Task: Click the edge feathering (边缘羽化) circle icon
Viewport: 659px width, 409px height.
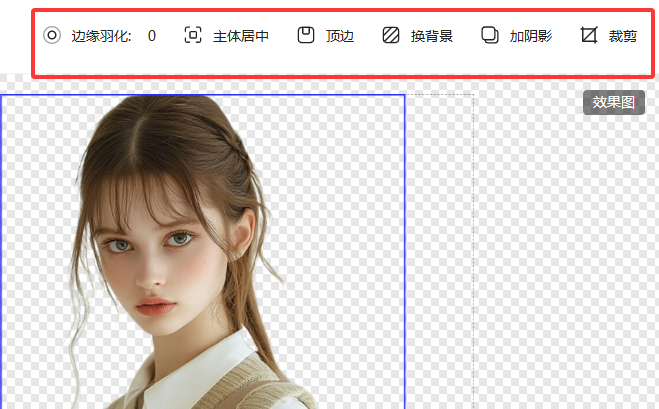Action: pos(52,36)
